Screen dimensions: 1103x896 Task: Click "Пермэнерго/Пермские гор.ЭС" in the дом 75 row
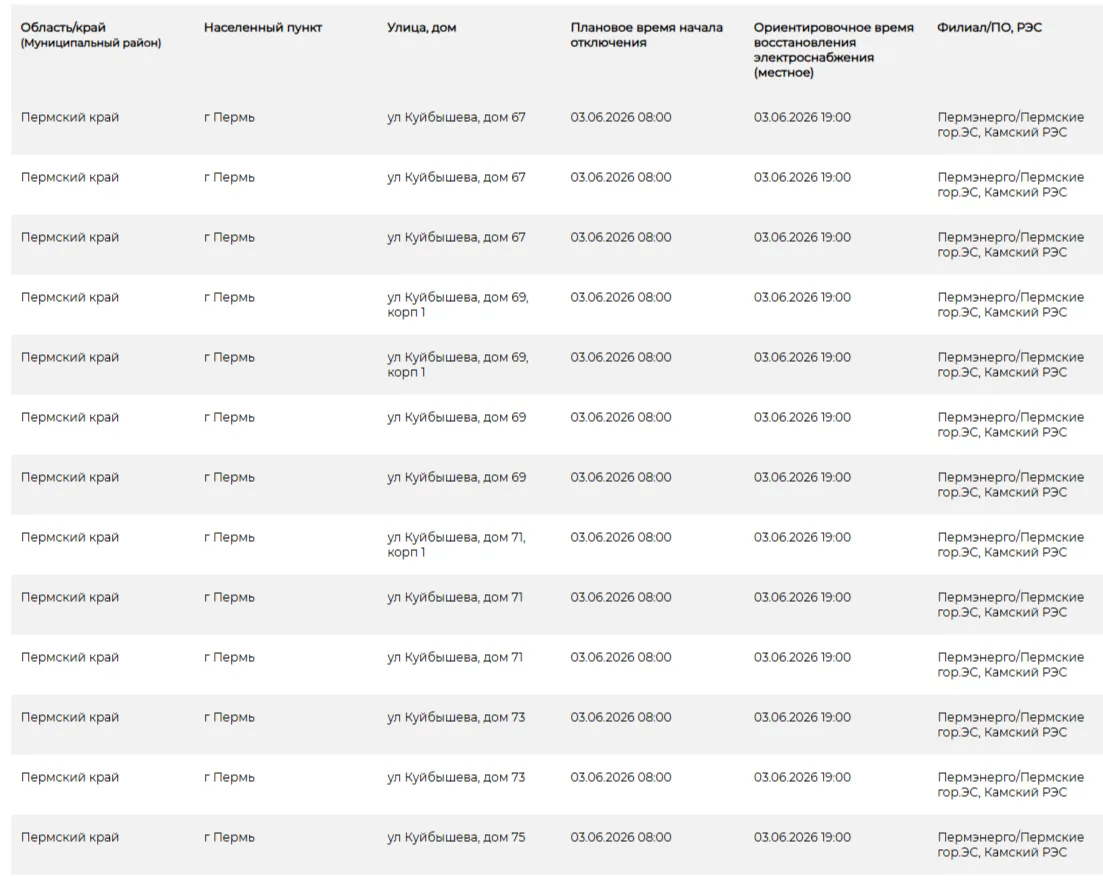1010,845
